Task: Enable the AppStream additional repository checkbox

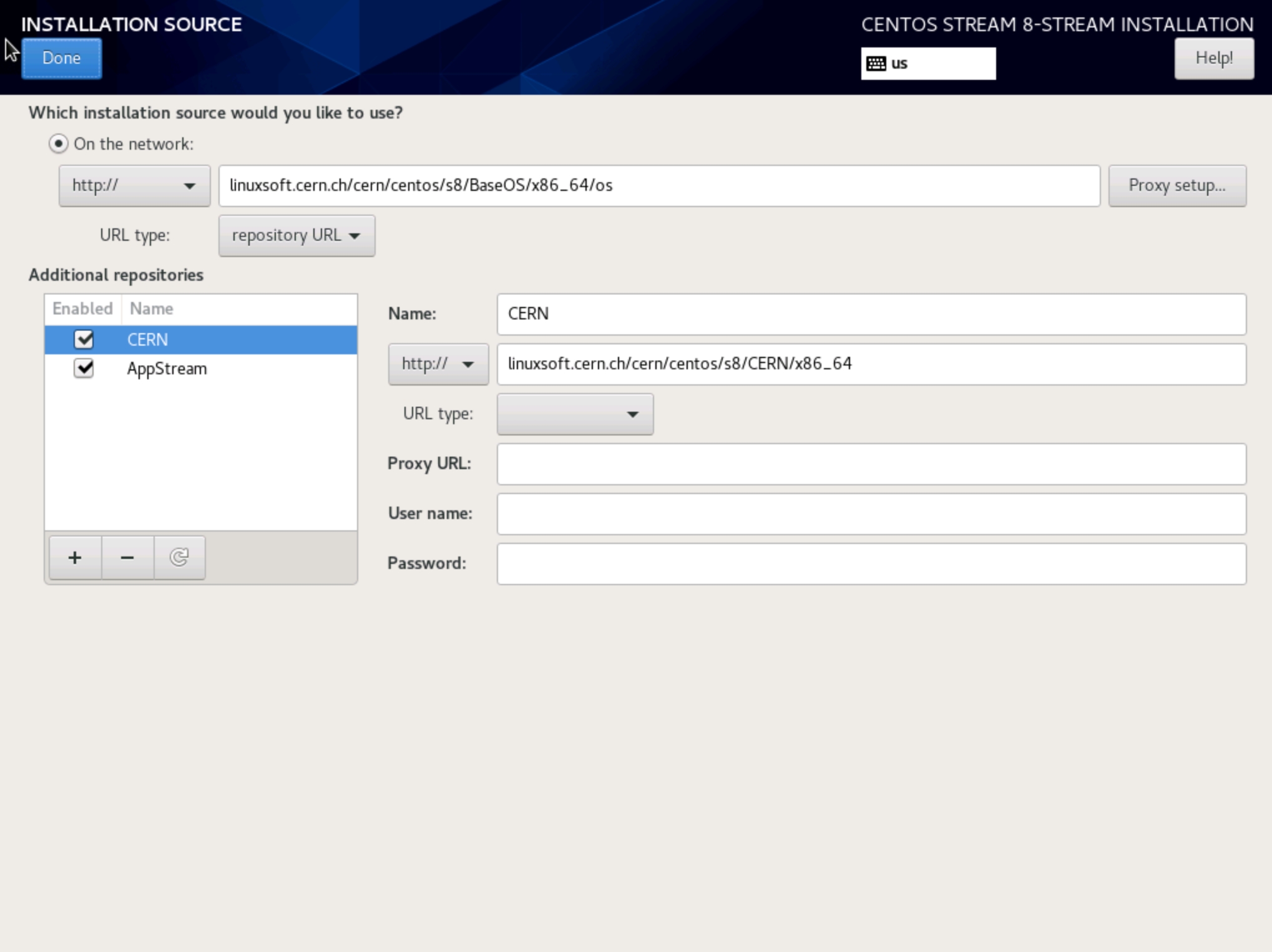Action: (x=84, y=368)
